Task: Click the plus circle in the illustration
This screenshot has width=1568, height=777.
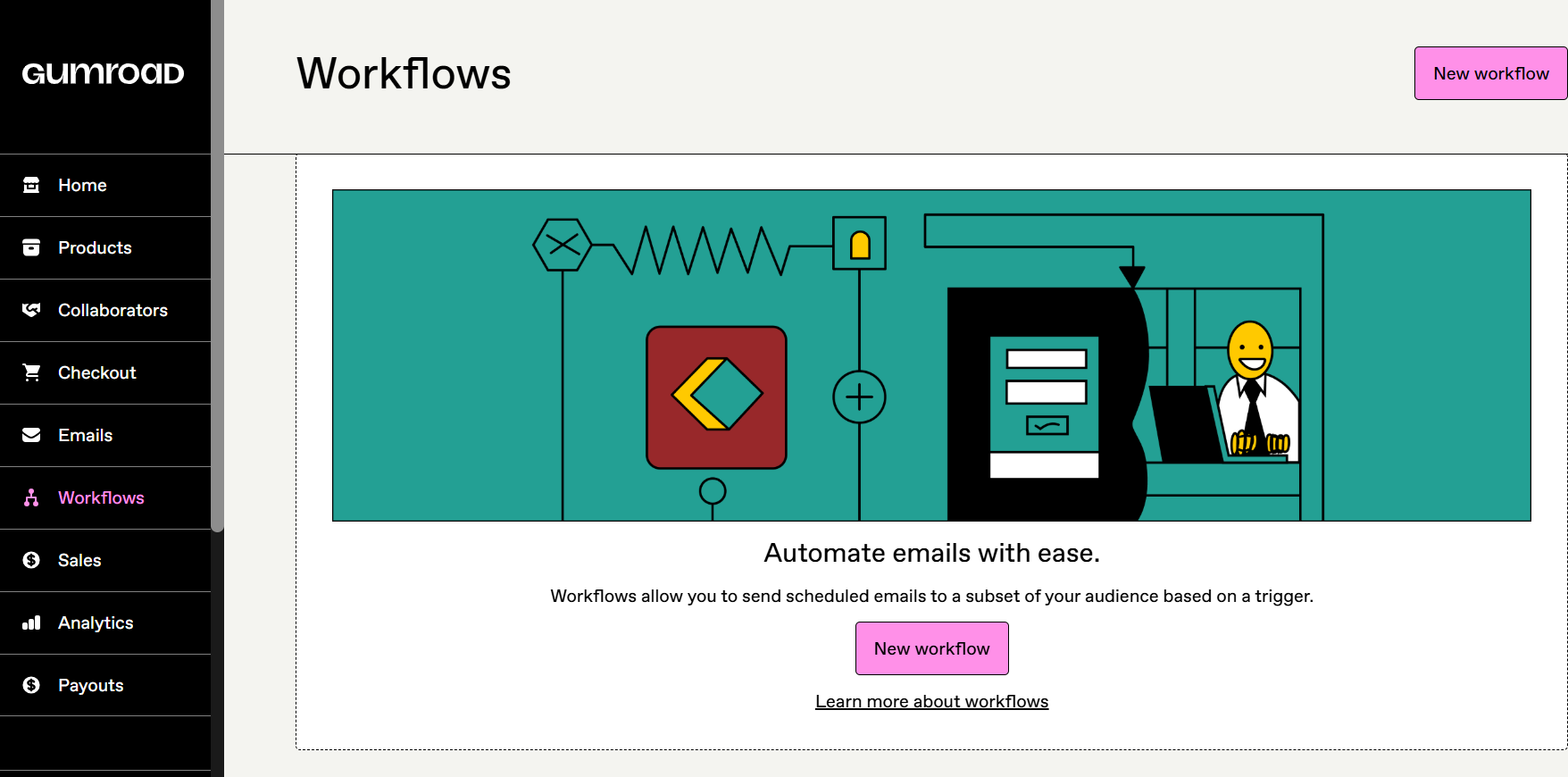Action: point(859,397)
